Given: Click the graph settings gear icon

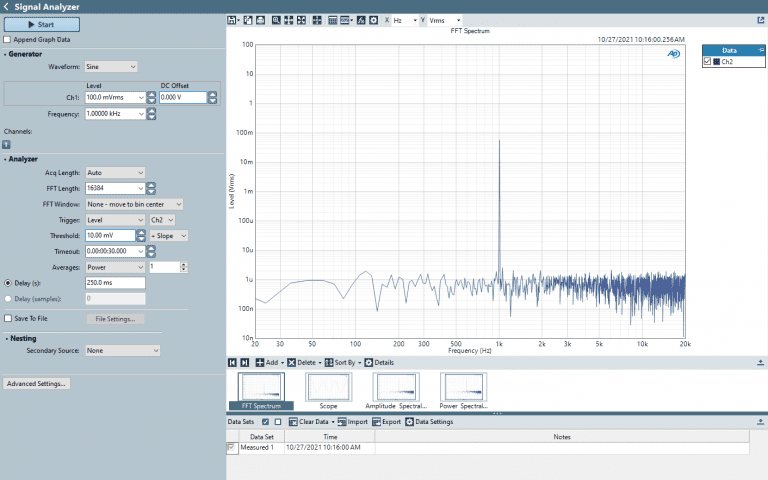Looking at the screenshot, I should [x=373, y=20].
